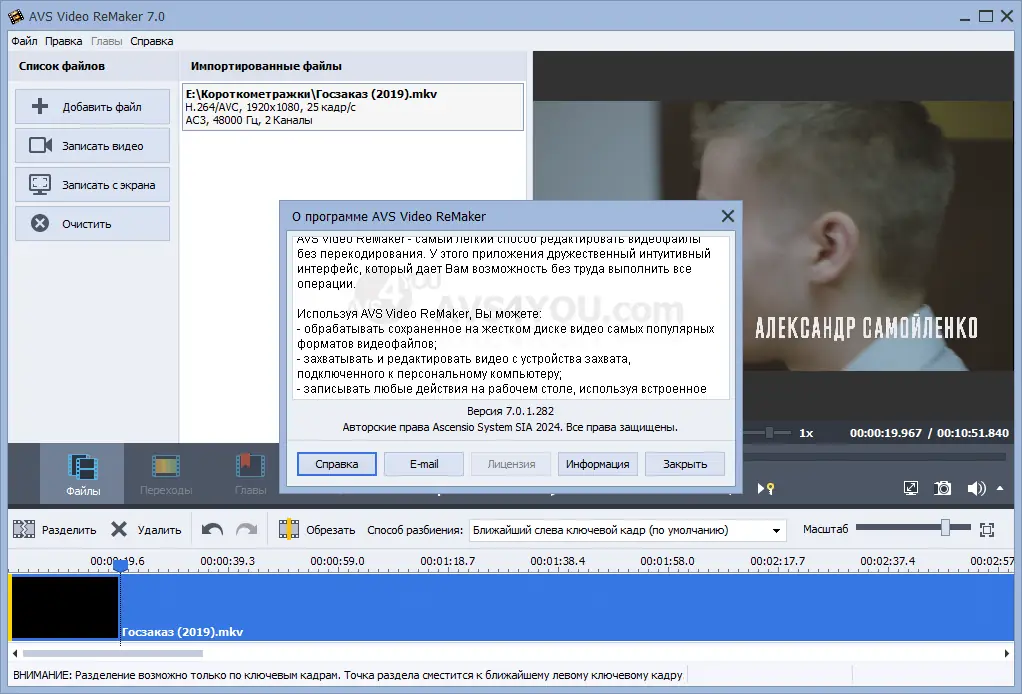Click the Разделить split icon
The height and width of the screenshot is (694, 1022).
(24, 529)
